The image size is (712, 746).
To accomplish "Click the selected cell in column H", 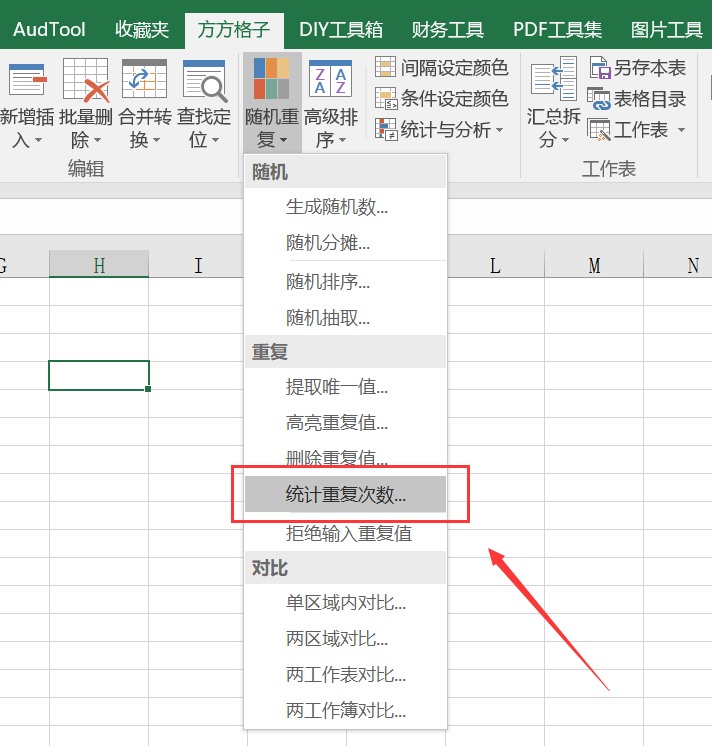I will pyautogui.click(x=99, y=375).
